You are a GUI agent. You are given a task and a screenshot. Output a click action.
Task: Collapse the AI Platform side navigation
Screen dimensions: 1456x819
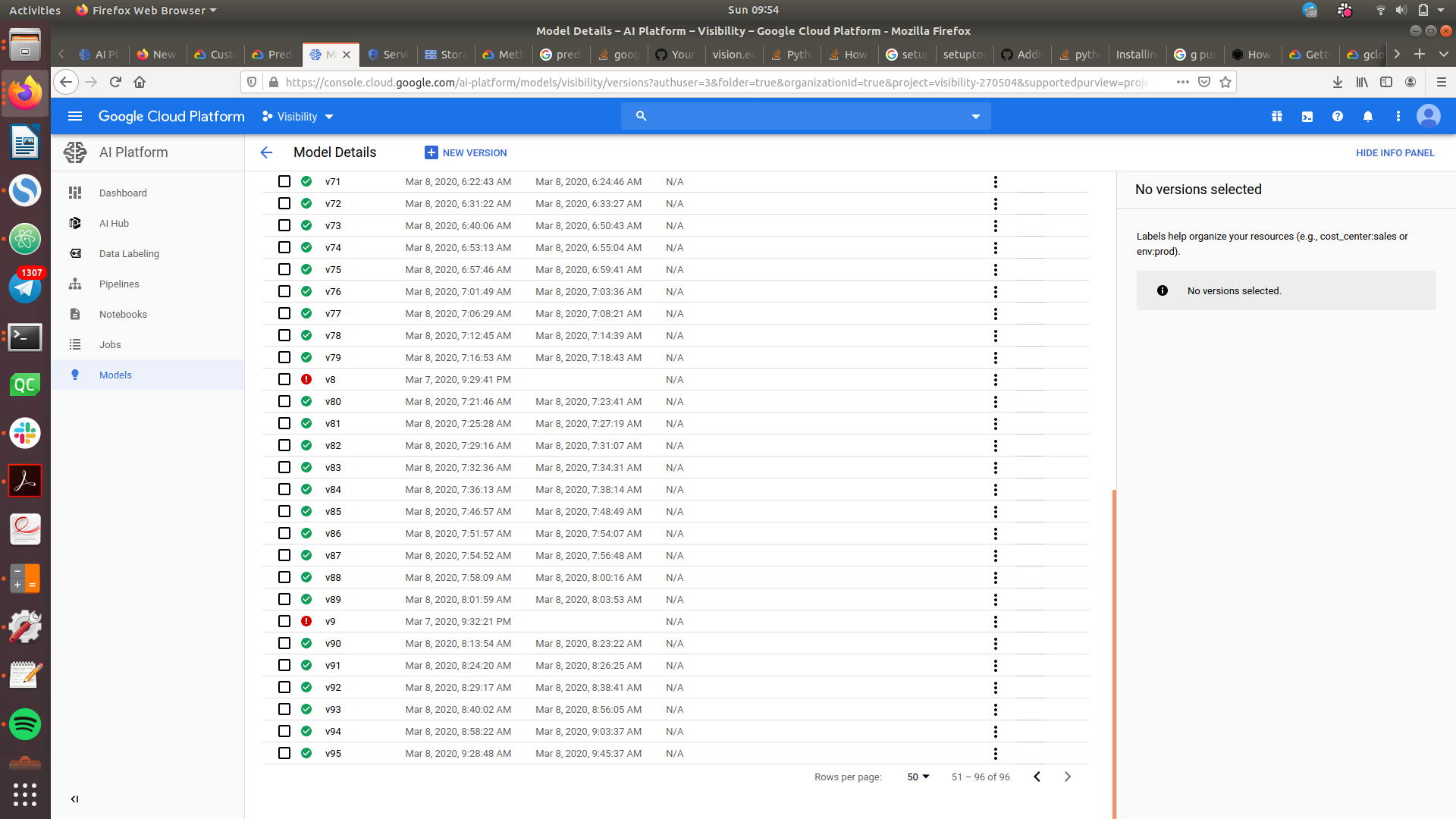[x=74, y=799]
